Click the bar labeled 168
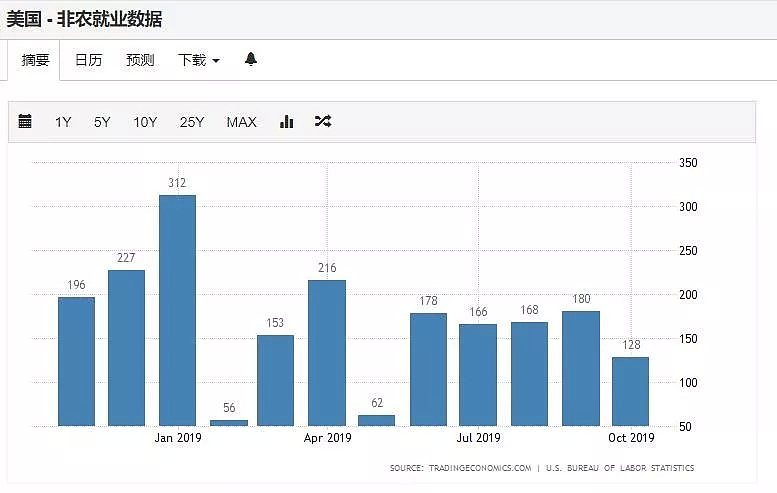Image resolution: width=777 pixels, height=493 pixels. tap(529, 374)
